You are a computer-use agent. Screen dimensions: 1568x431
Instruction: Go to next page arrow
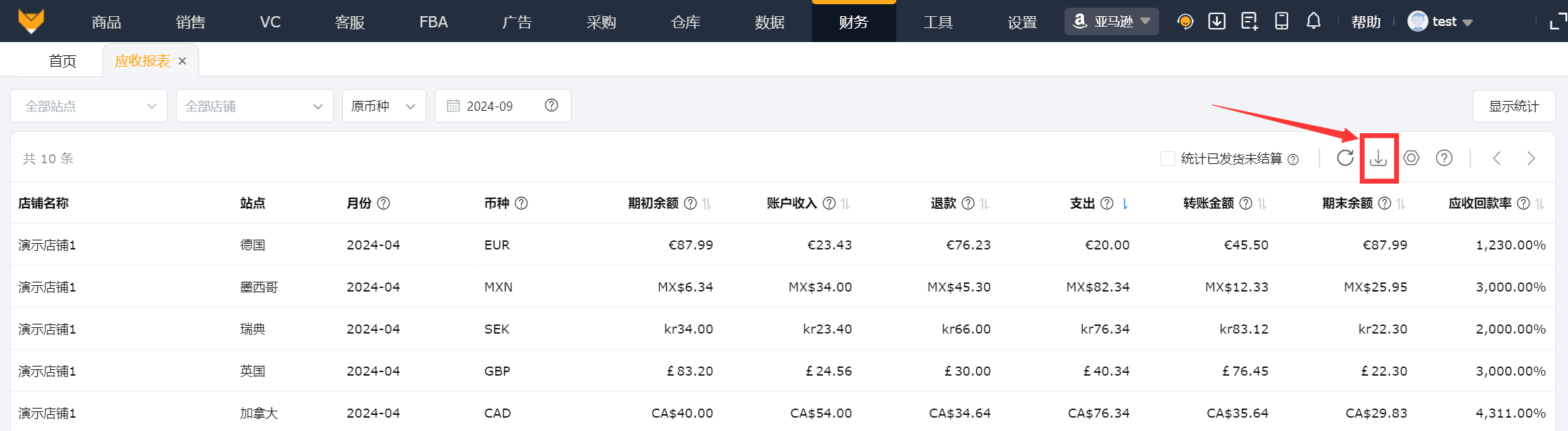[x=1531, y=158]
